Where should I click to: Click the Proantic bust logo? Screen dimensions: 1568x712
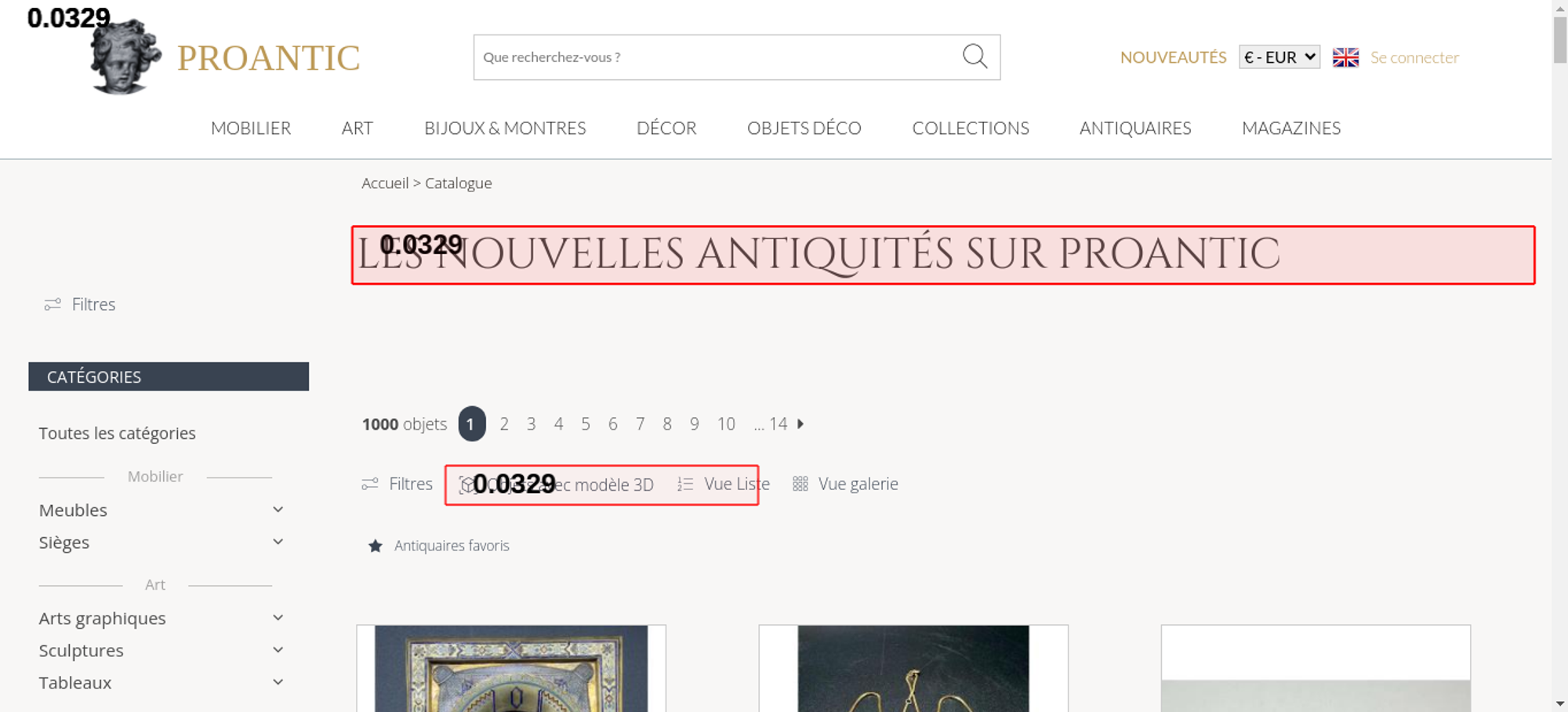(x=125, y=58)
